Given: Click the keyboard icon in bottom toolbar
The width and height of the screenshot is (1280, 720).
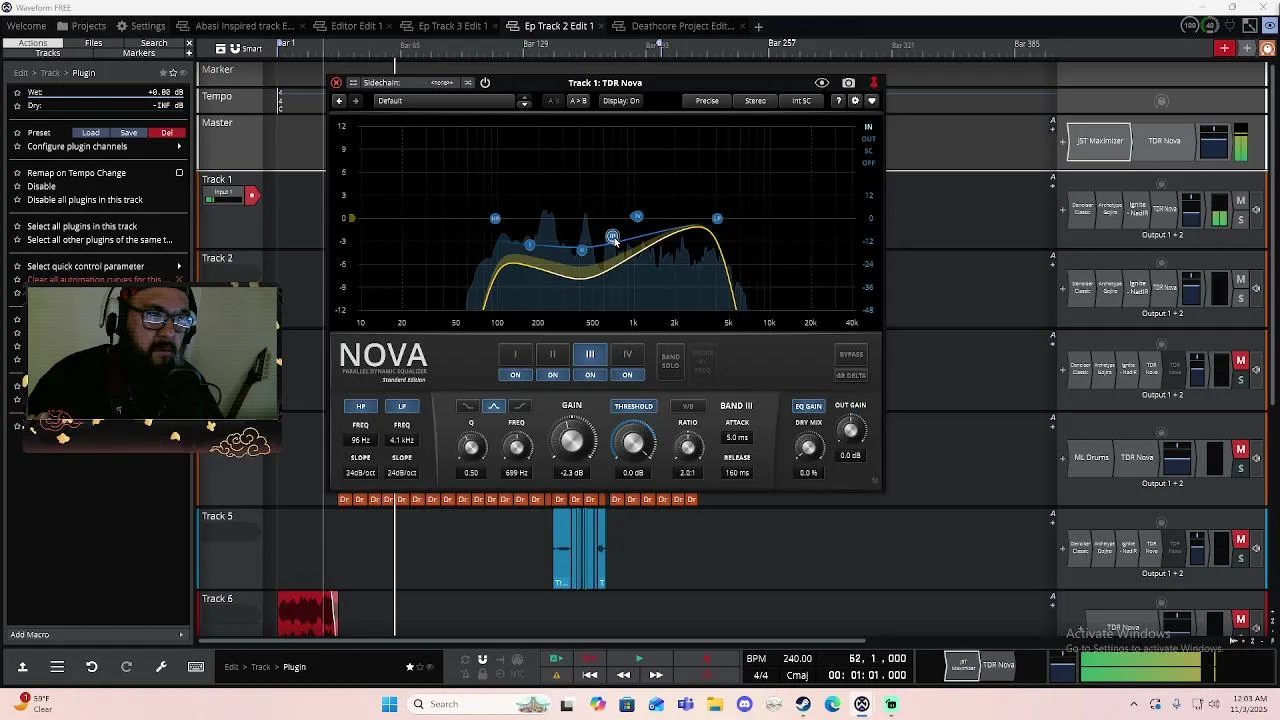Looking at the screenshot, I should pyautogui.click(x=196, y=667).
